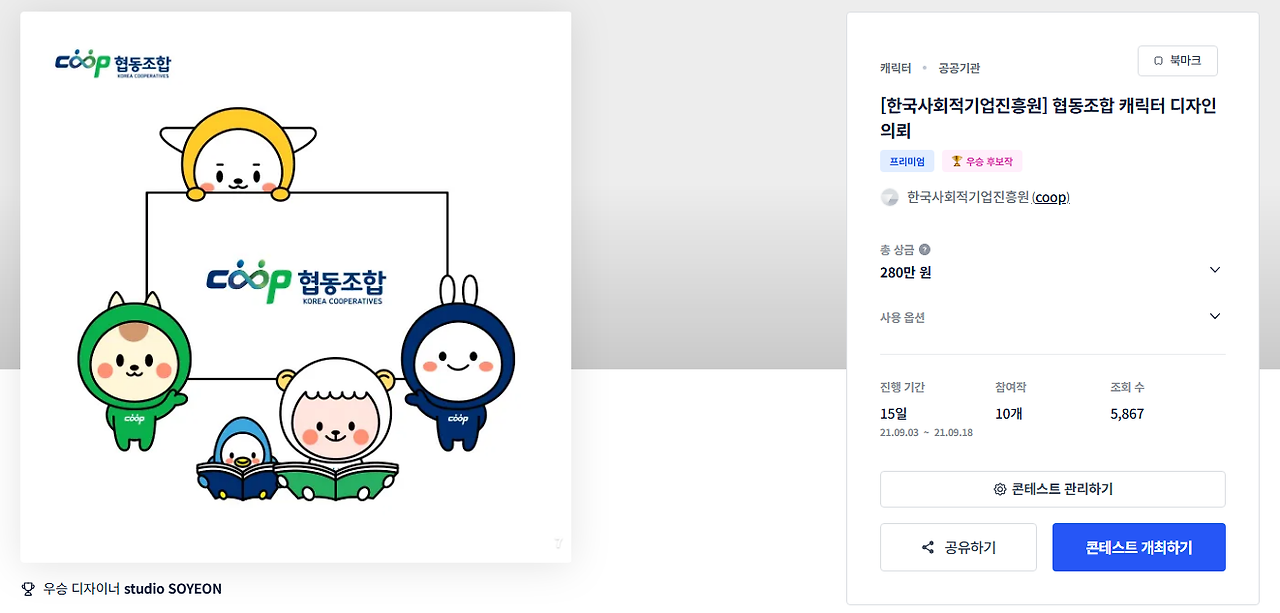Image resolution: width=1280 pixels, height=613 pixels.
Task: Click the 프리미엄 badge
Action: pos(907,161)
